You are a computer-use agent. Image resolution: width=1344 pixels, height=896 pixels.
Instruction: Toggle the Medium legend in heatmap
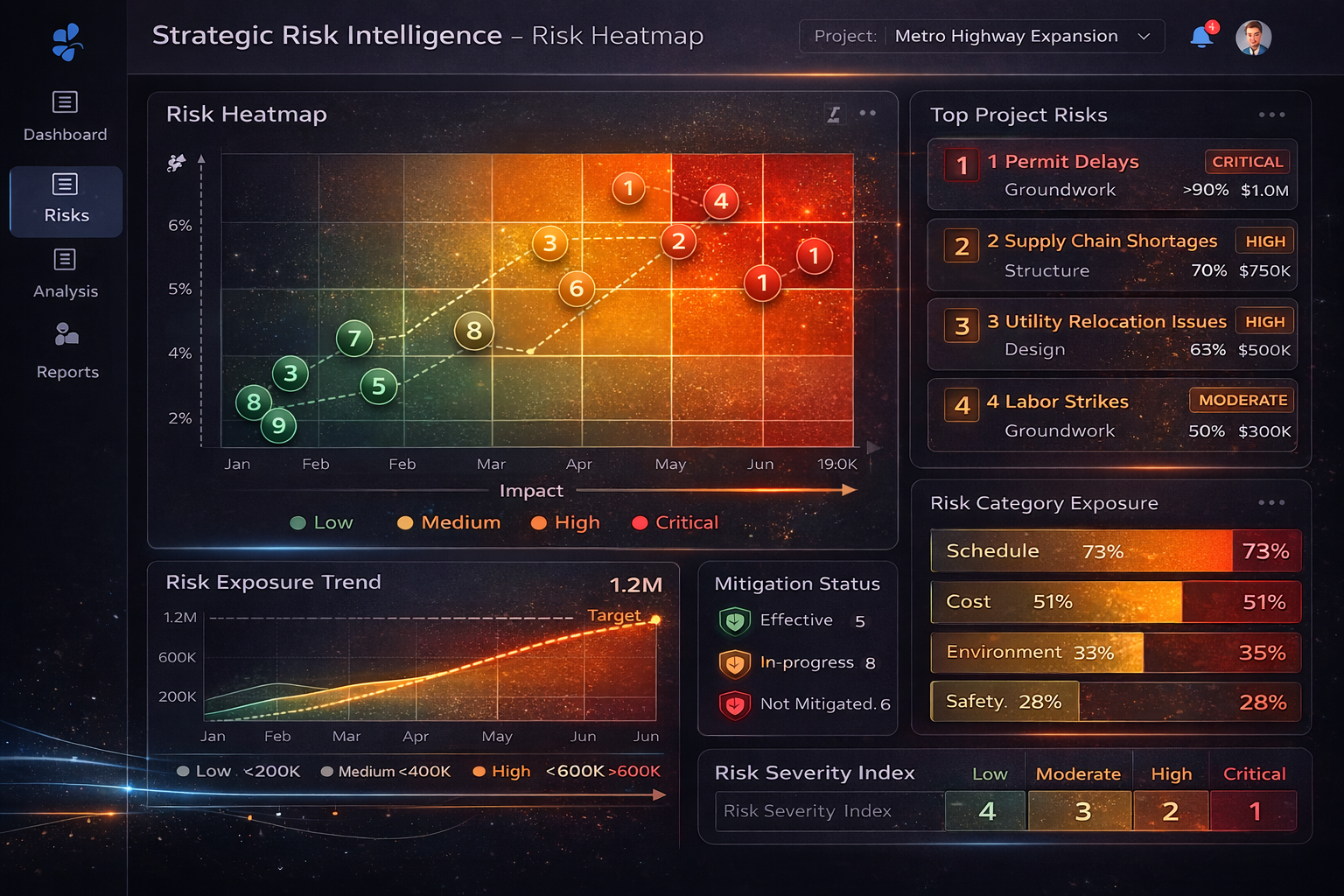pos(449,522)
